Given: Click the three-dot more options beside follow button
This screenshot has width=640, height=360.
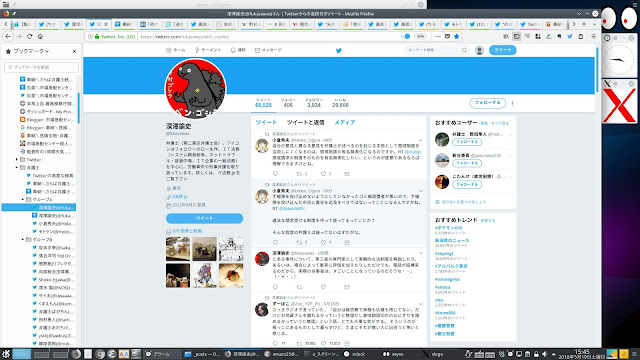Looking at the screenshot, I should point(512,103).
